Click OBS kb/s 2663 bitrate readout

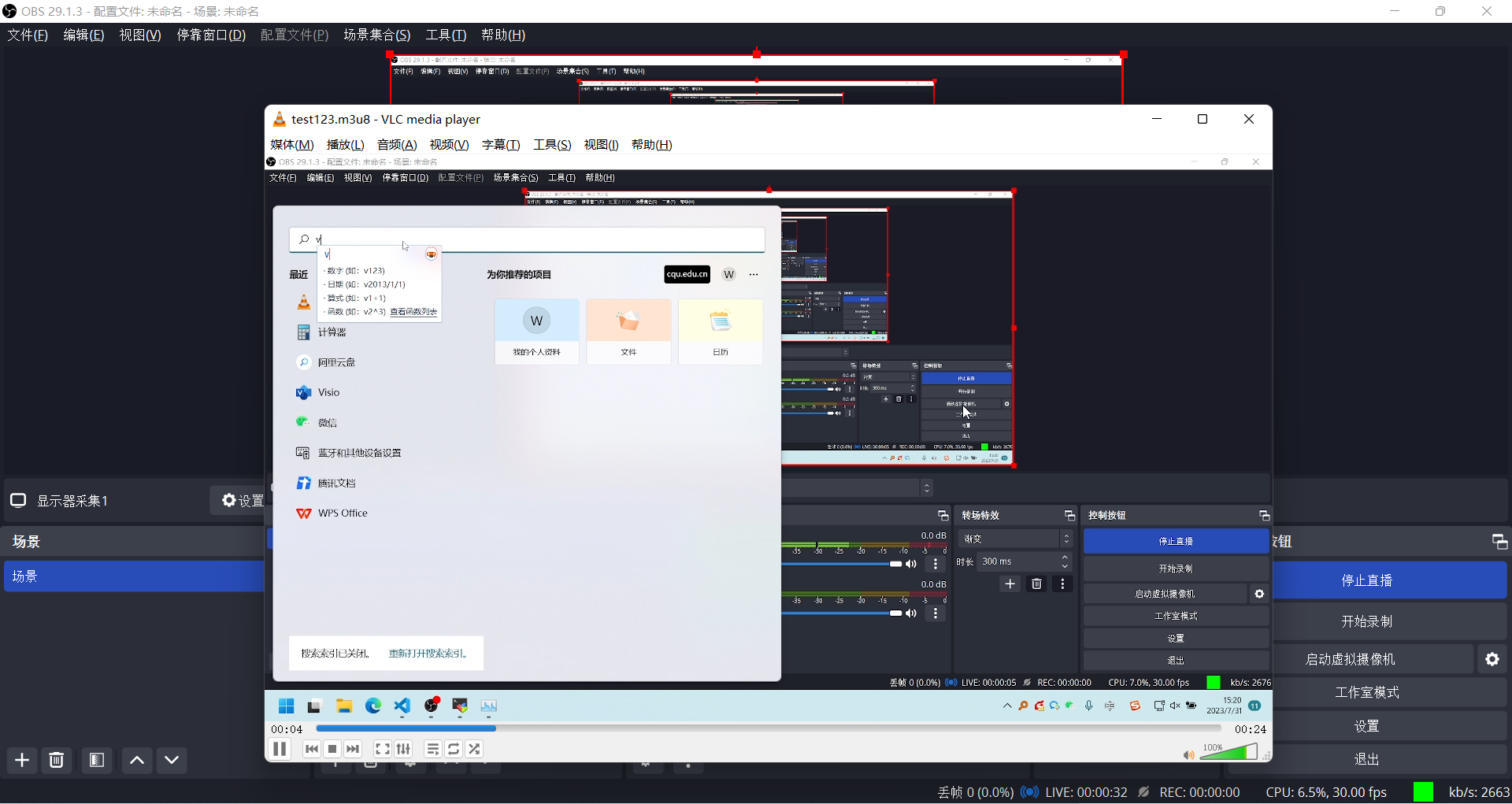coord(1479,792)
